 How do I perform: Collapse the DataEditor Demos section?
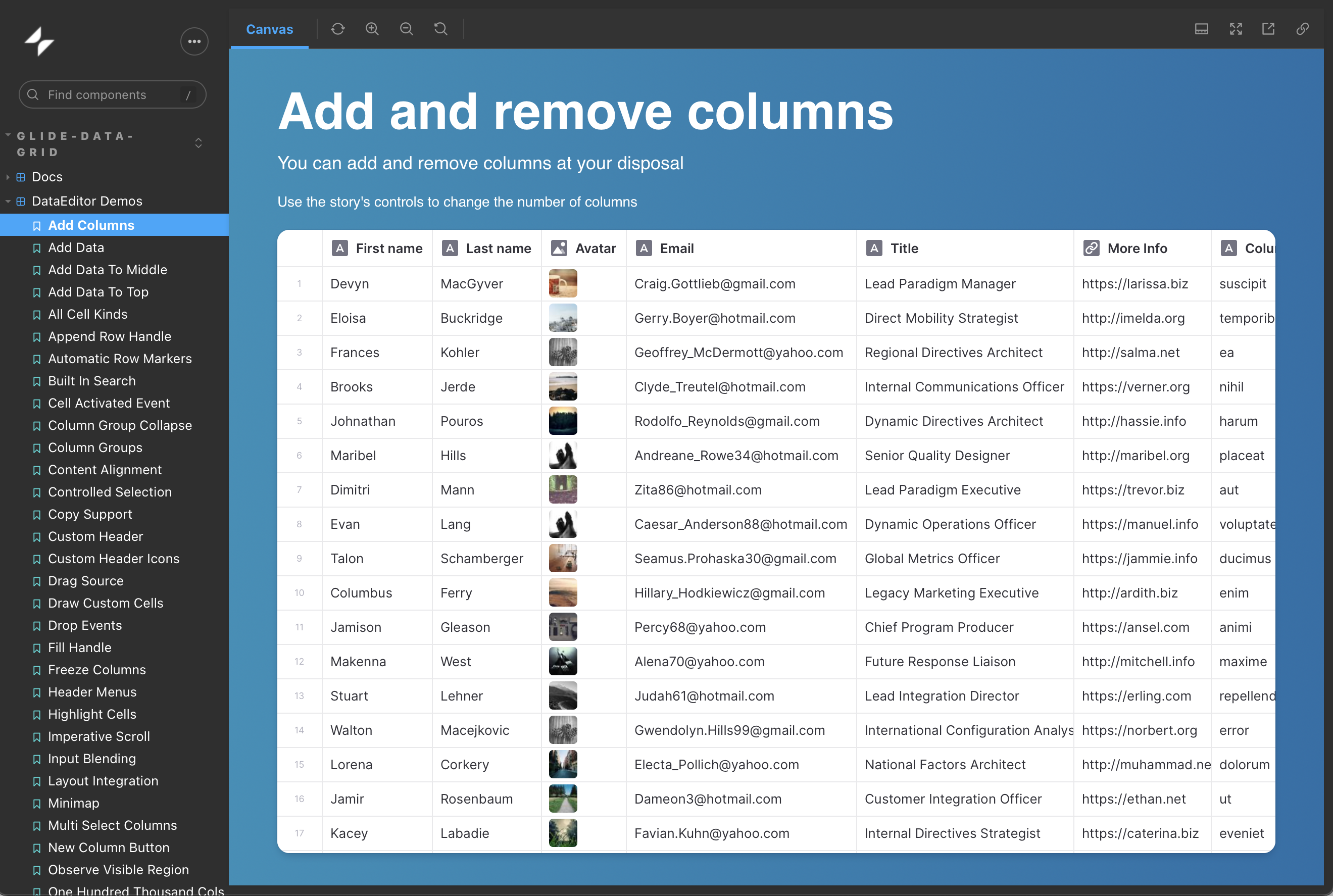(8, 201)
